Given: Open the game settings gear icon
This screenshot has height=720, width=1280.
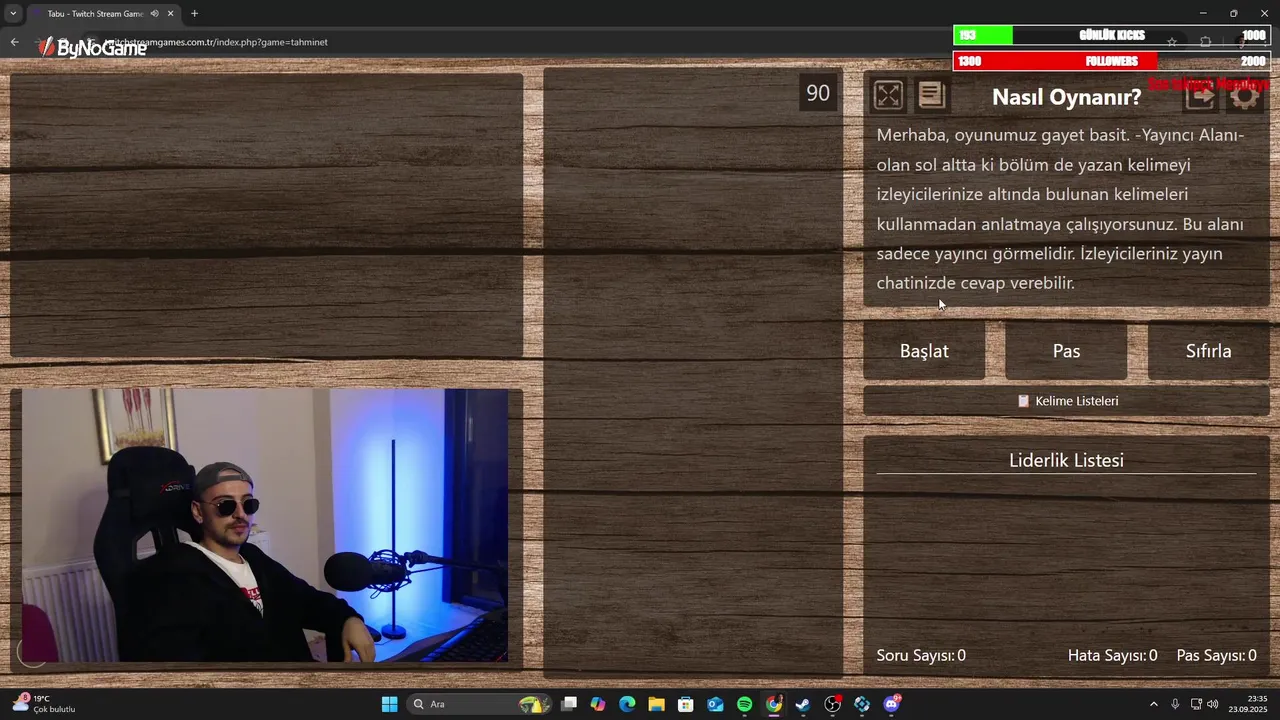Looking at the screenshot, I should coord(1244,95).
